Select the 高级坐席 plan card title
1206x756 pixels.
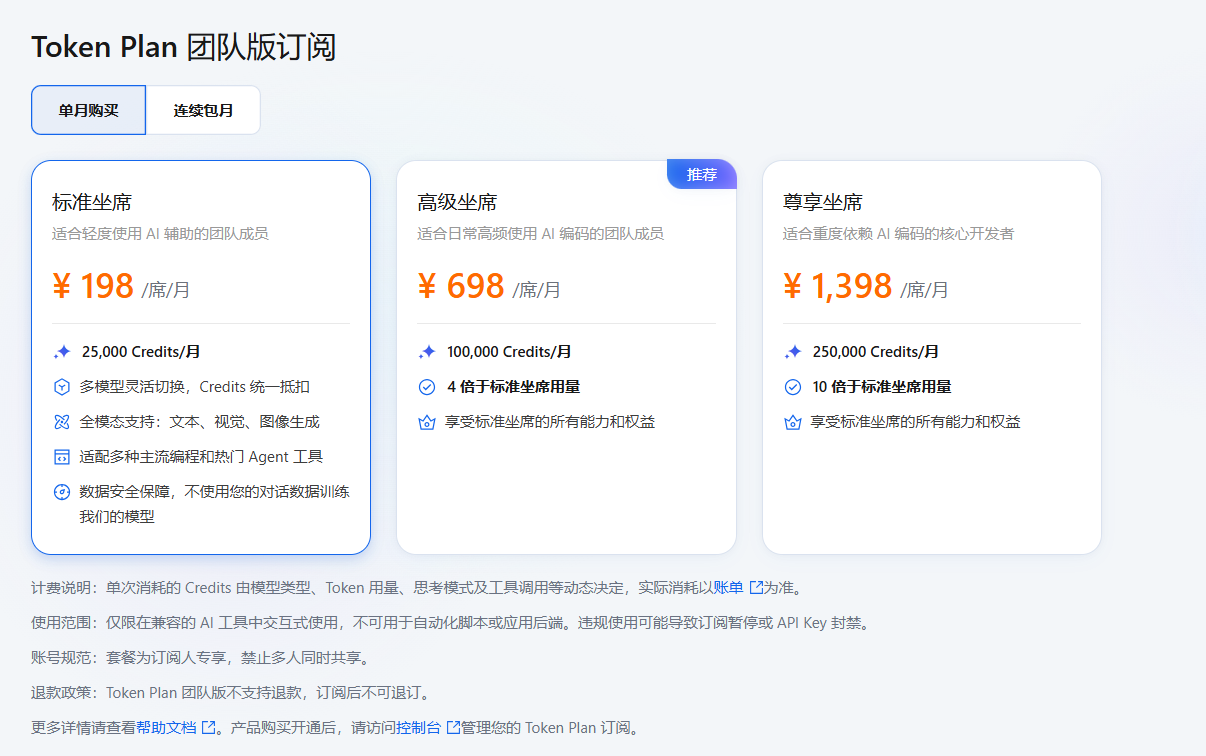pos(457,203)
